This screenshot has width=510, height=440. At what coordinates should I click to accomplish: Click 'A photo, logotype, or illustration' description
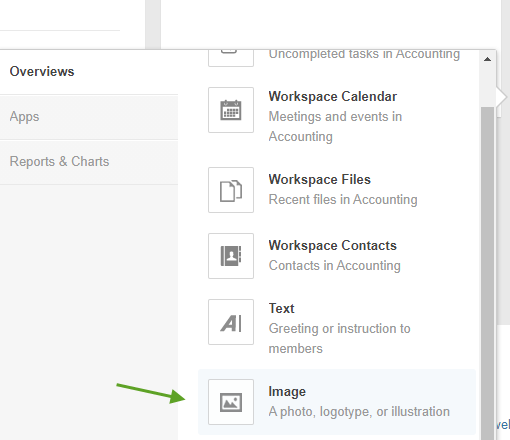tap(359, 412)
